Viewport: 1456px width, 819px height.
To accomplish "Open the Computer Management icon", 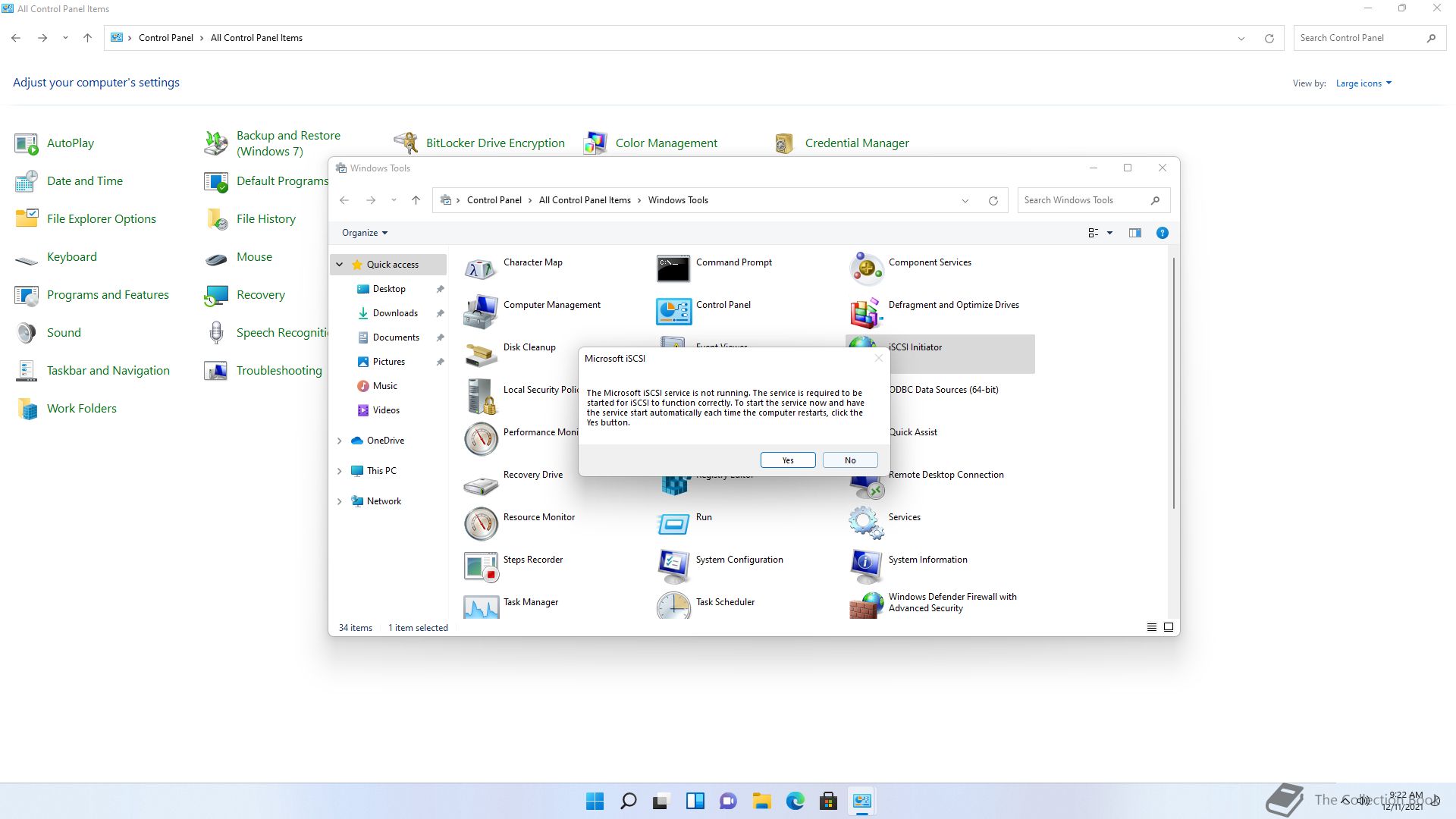I will (481, 311).
